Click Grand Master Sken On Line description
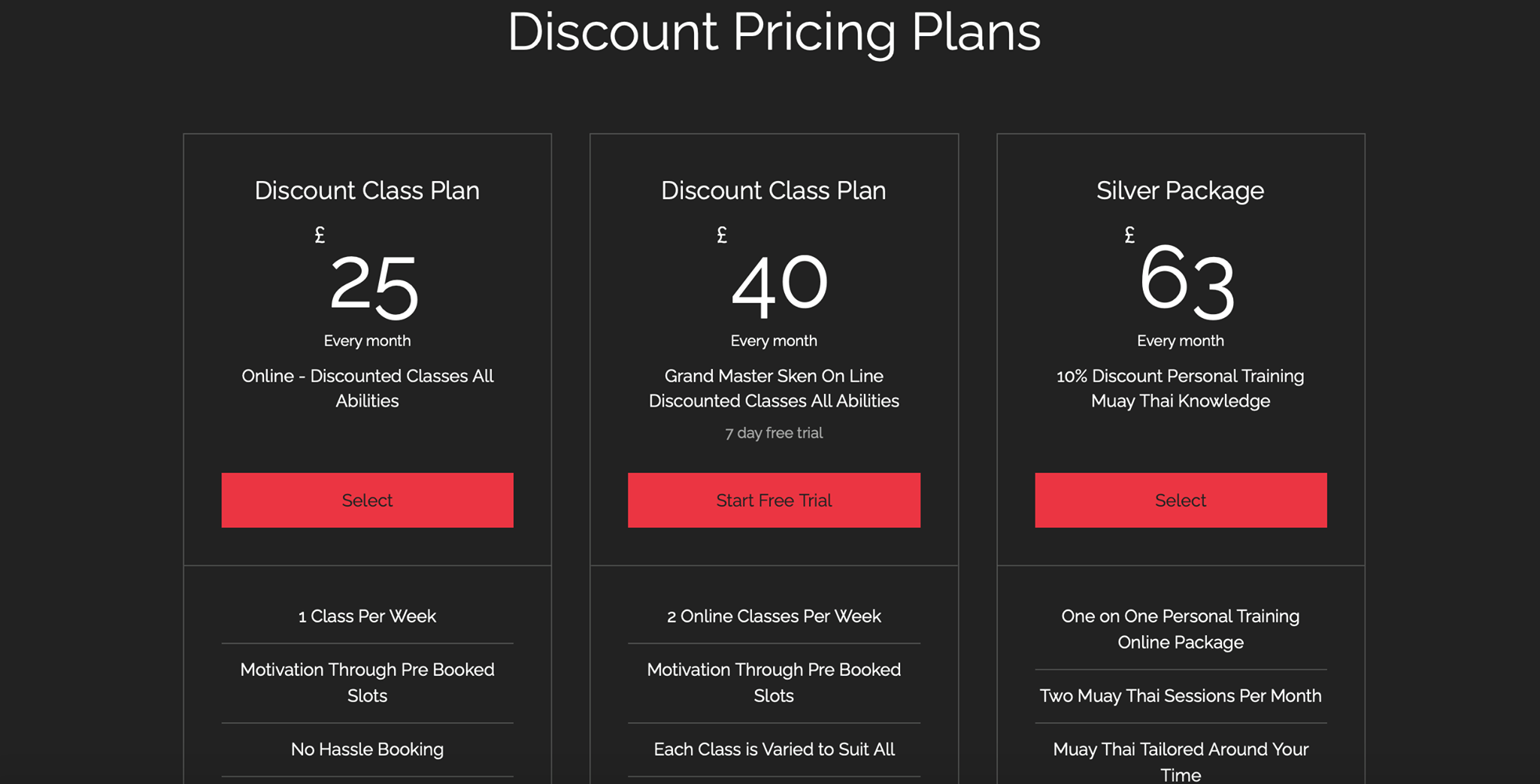The image size is (1540, 784). 774,389
